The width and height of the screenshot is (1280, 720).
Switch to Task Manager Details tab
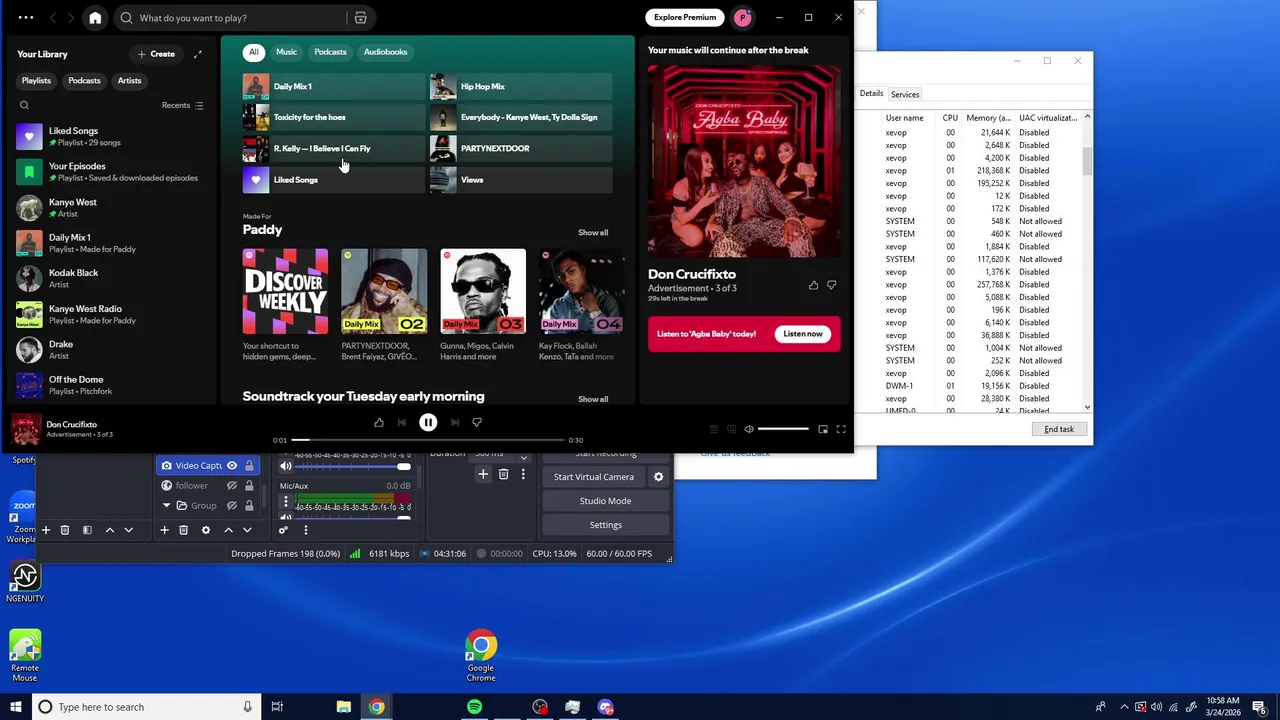pos(871,93)
